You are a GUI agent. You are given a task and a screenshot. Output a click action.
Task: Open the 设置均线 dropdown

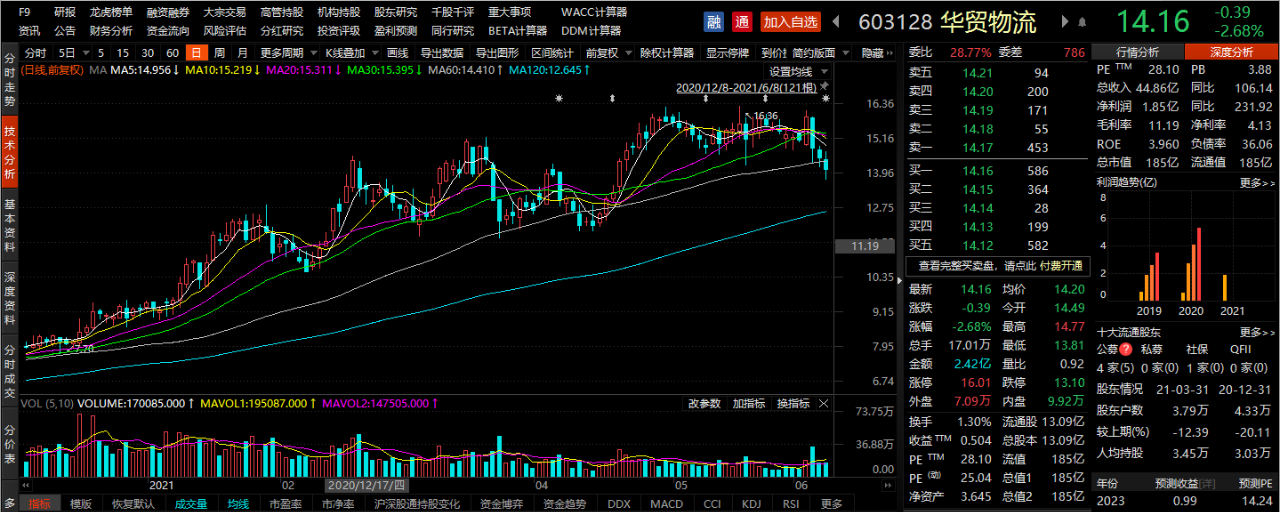pyautogui.click(x=796, y=71)
